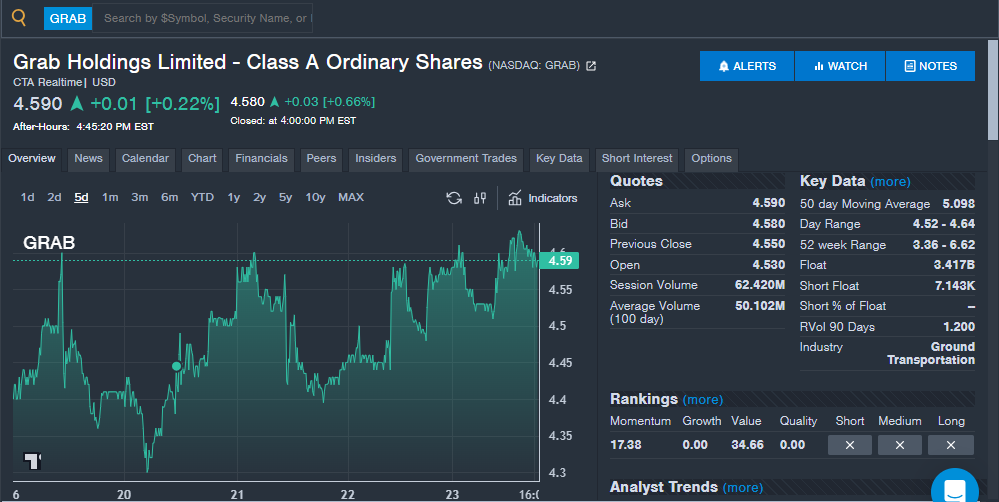Screen dimensions: 999x502
Task: Click the ALERTS bell button
Action: pyautogui.click(x=747, y=66)
